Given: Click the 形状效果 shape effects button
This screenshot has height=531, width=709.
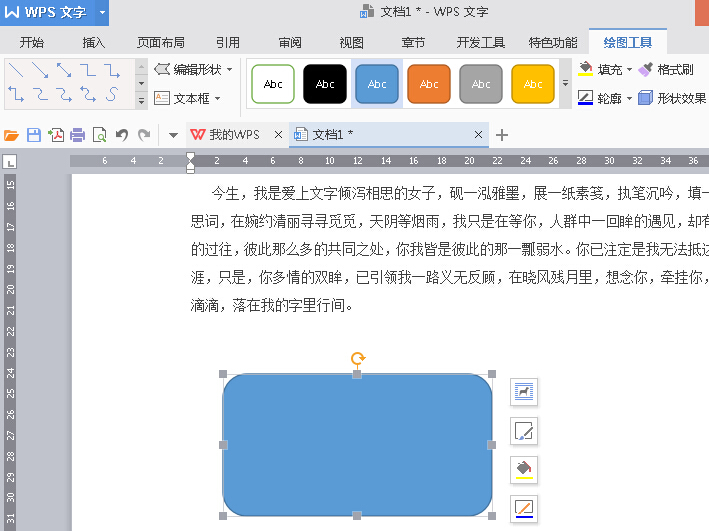Looking at the screenshot, I should tap(672, 98).
